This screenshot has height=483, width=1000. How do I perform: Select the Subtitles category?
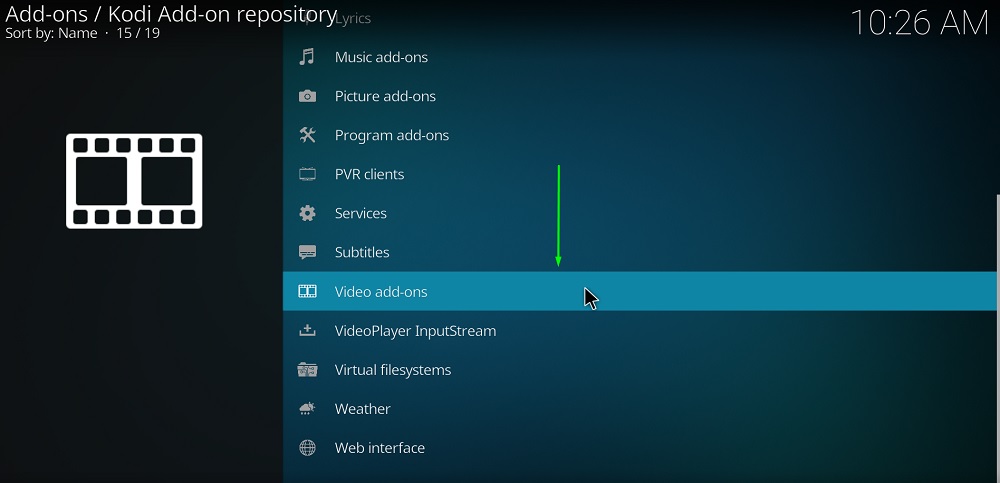(640, 252)
